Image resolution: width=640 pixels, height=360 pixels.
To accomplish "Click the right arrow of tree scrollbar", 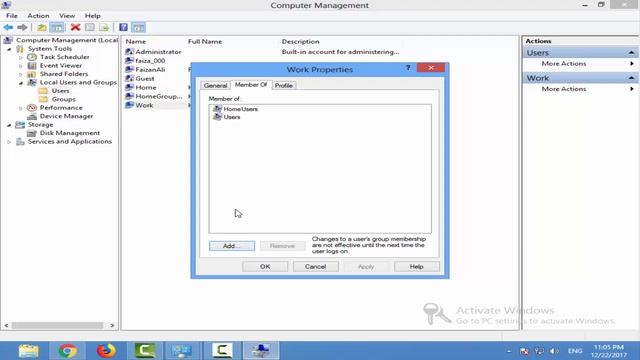I will point(112,325).
